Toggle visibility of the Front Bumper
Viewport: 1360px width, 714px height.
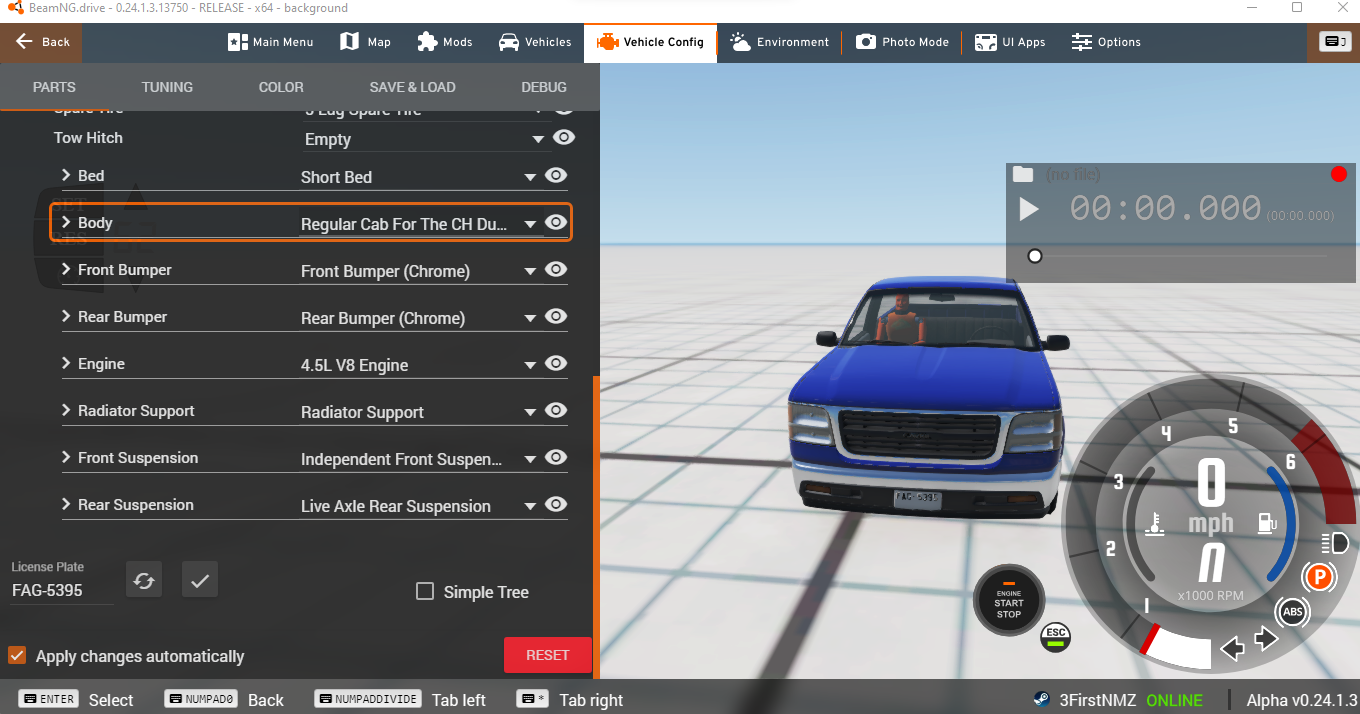[x=556, y=269]
